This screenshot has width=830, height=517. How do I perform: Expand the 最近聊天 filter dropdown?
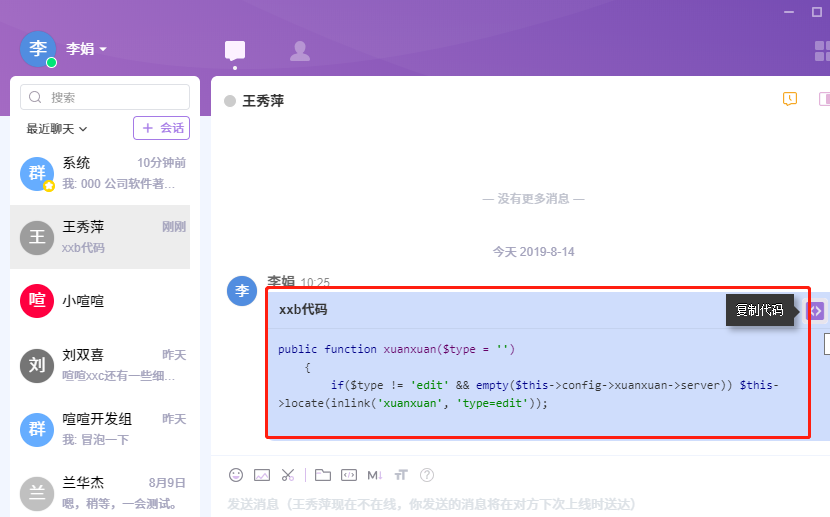pyautogui.click(x=57, y=129)
